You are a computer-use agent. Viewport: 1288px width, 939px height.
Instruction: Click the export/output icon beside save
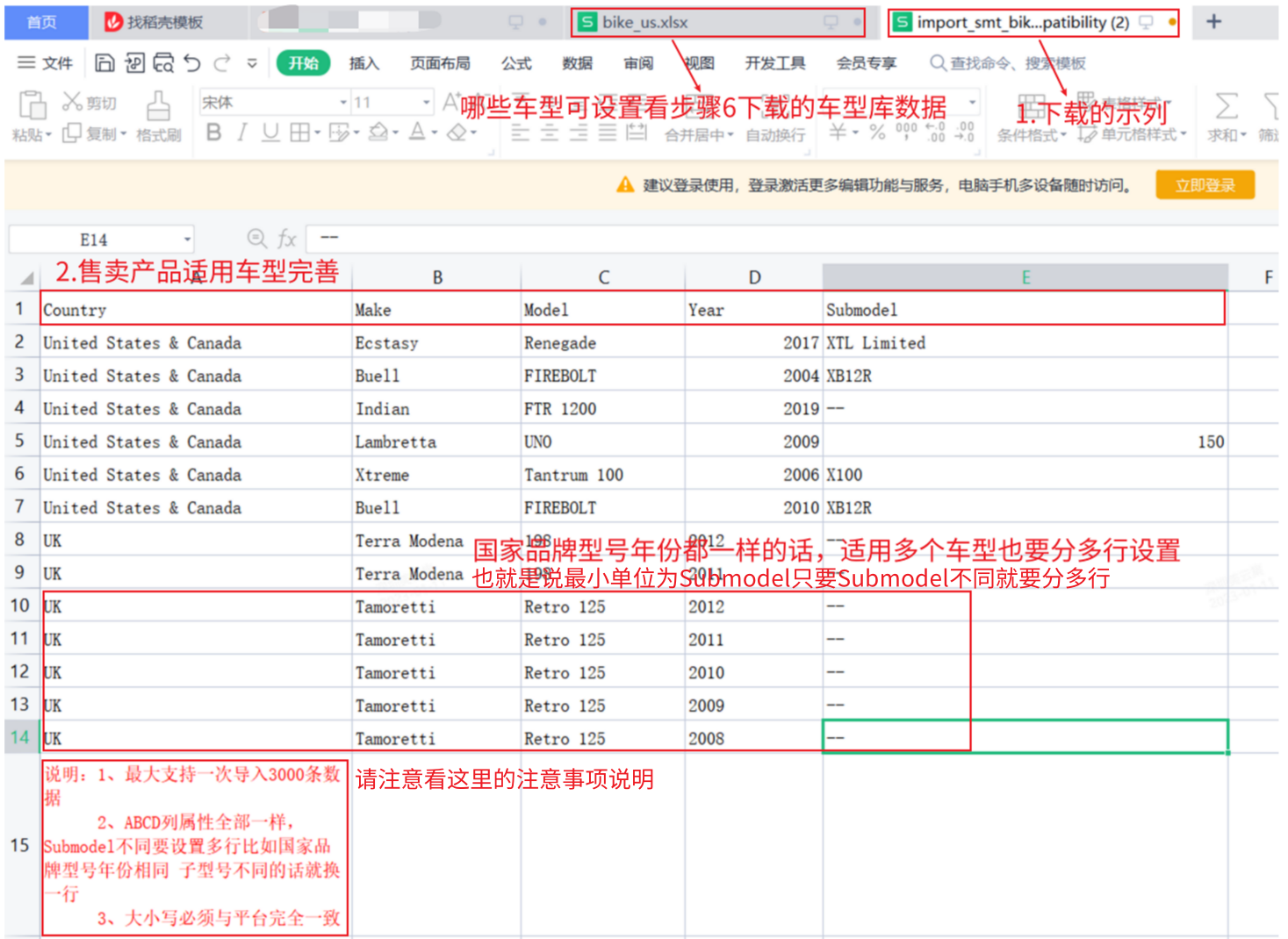(134, 62)
